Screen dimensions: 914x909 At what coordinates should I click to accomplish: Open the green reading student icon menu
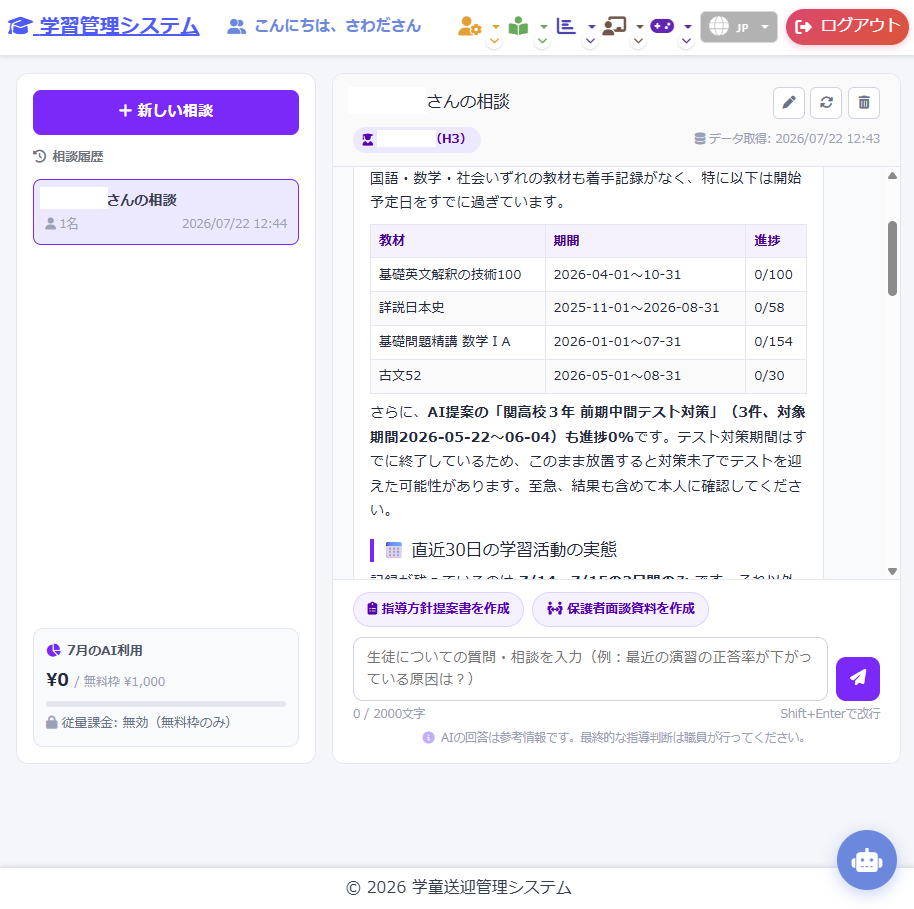[518, 26]
